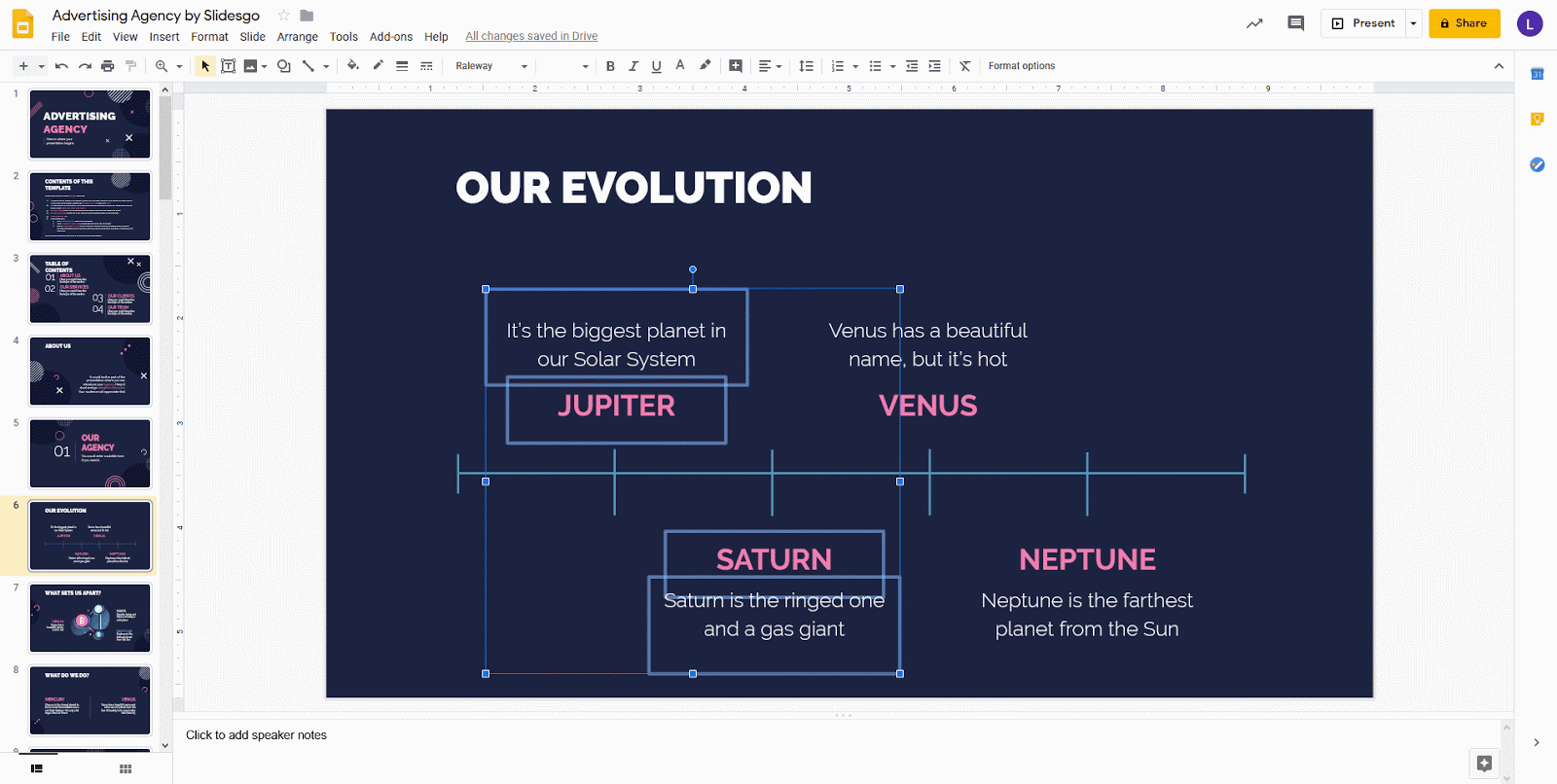Open the Raleway font dropdown

(x=490, y=66)
